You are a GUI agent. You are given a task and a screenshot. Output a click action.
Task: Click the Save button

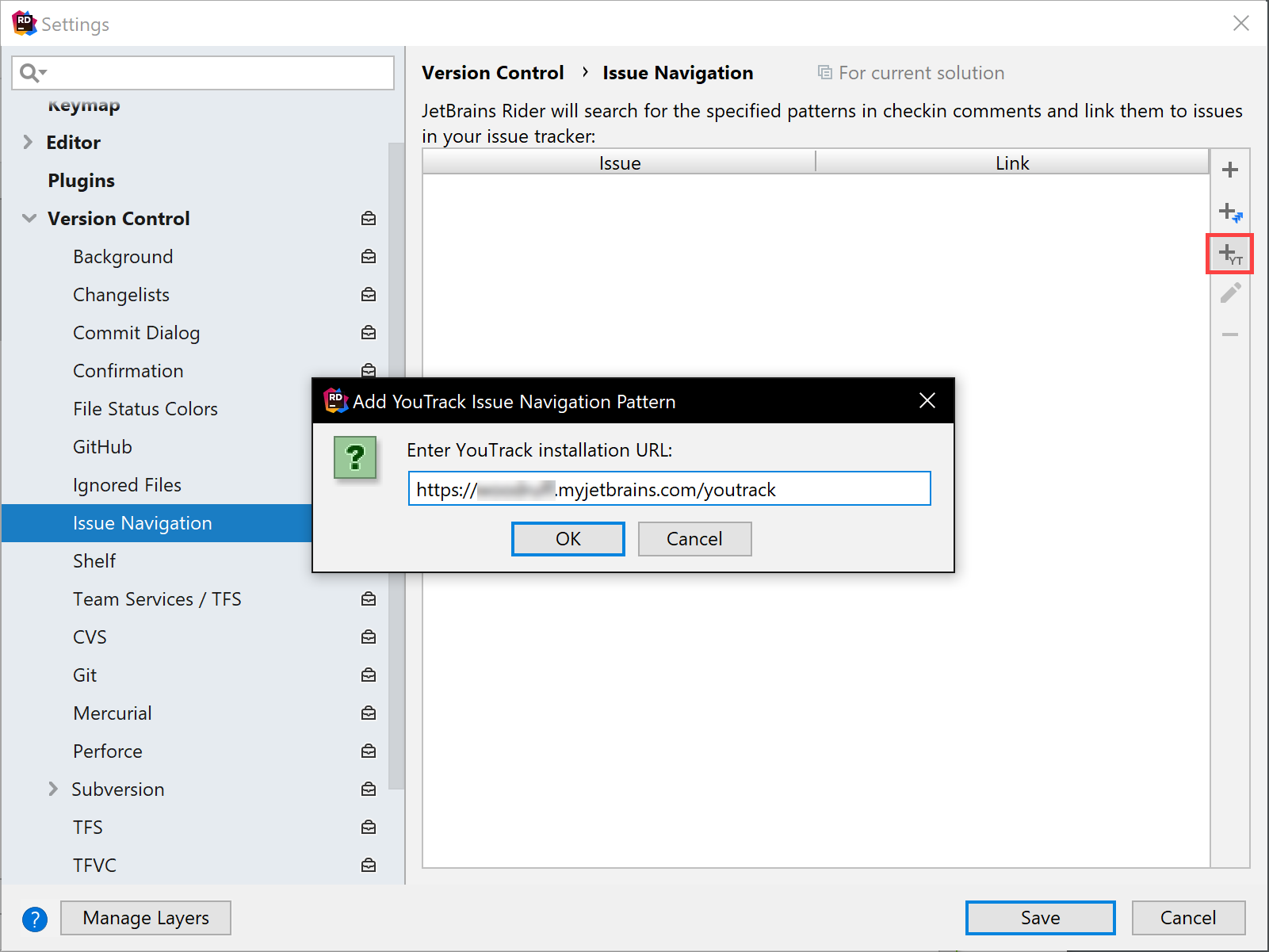tap(1040, 918)
